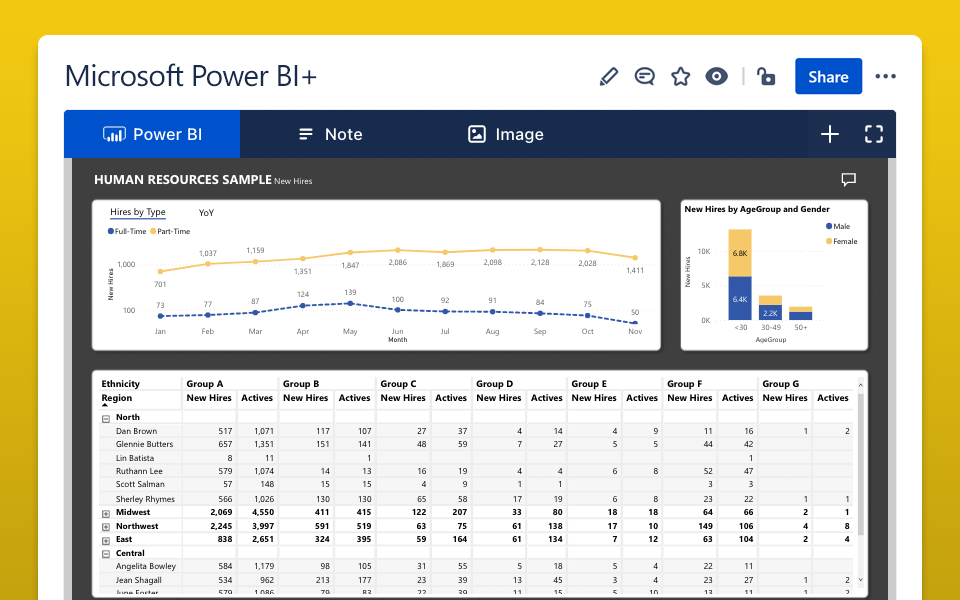Collapse the North region row
Screen dimensions: 960x600
point(106,419)
